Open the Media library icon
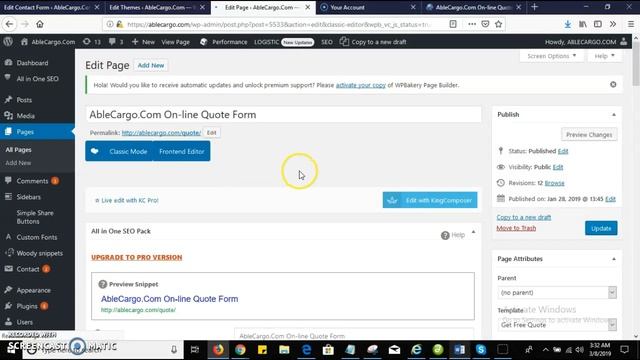The width and height of the screenshot is (640, 360). coord(8,116)
